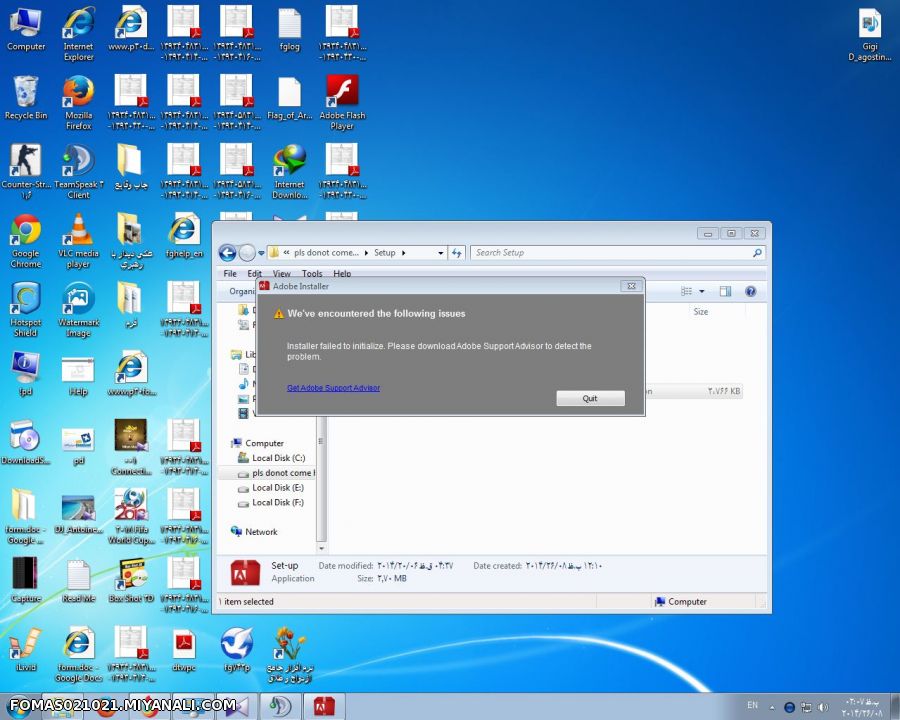This screenshot has height=720, width=900.
Task: Open Internet Explorer desktop shortcut
Action: 79,33
